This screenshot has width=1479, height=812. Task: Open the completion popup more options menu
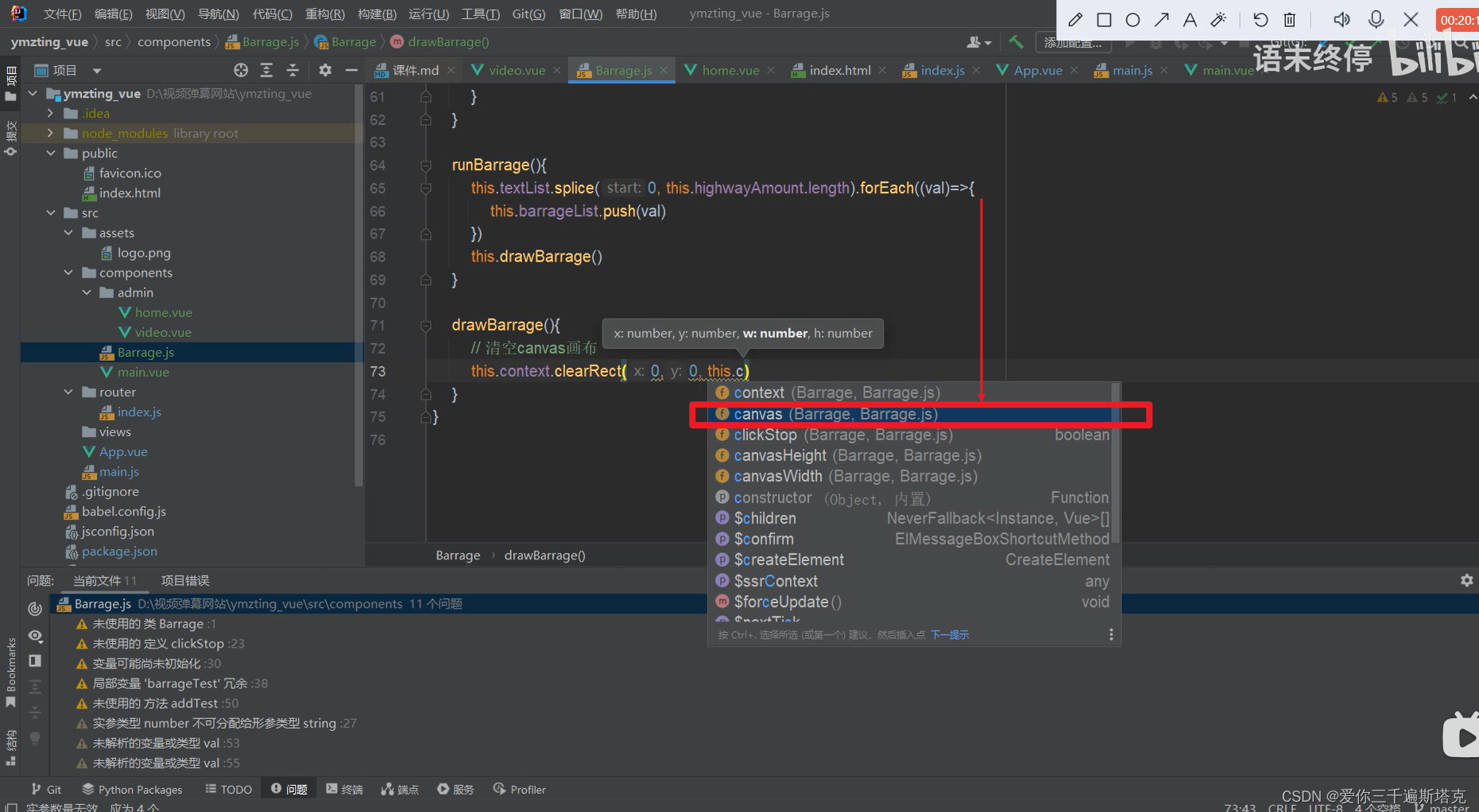[1111, 635]
